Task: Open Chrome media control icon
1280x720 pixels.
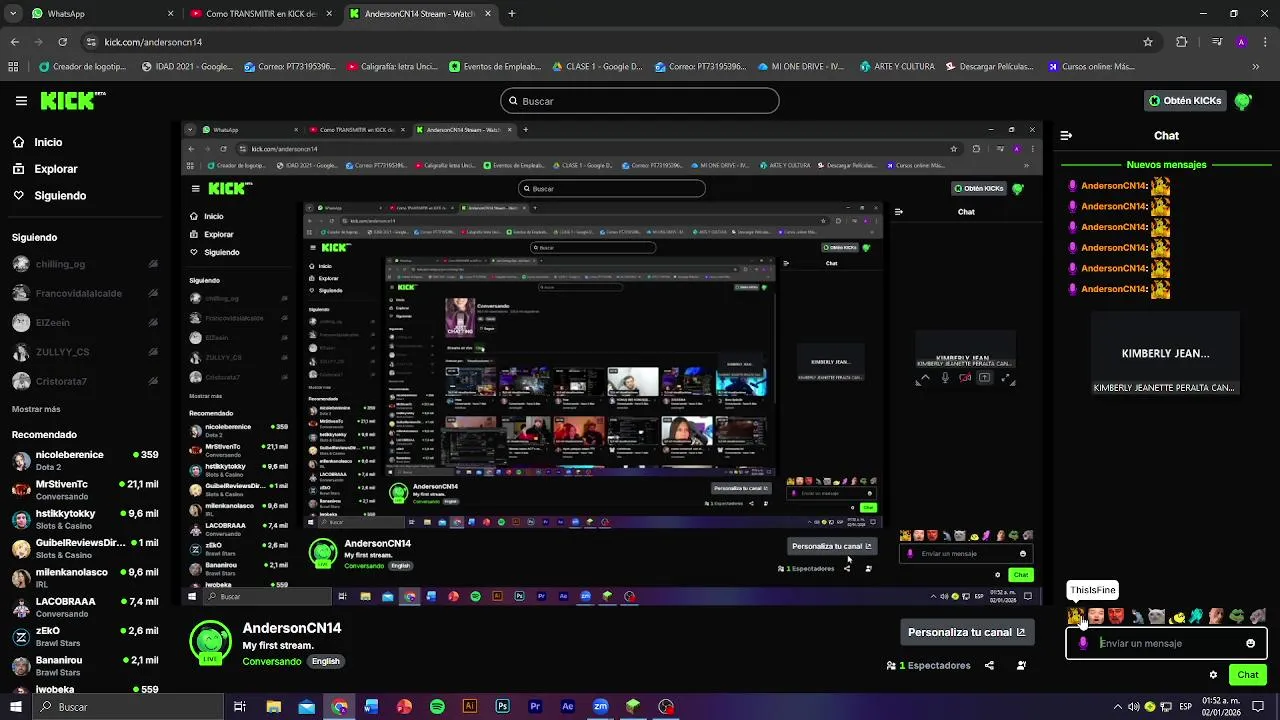Action: click(1216, 42)
